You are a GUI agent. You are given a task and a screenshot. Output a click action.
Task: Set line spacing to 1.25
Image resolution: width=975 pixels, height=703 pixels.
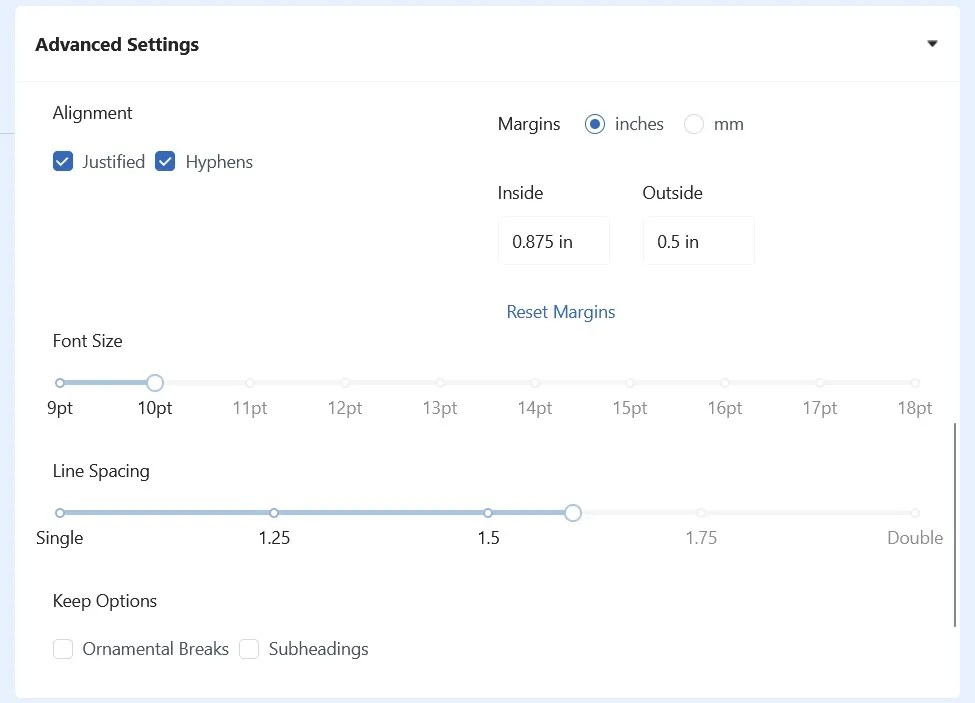pos(274,513)
